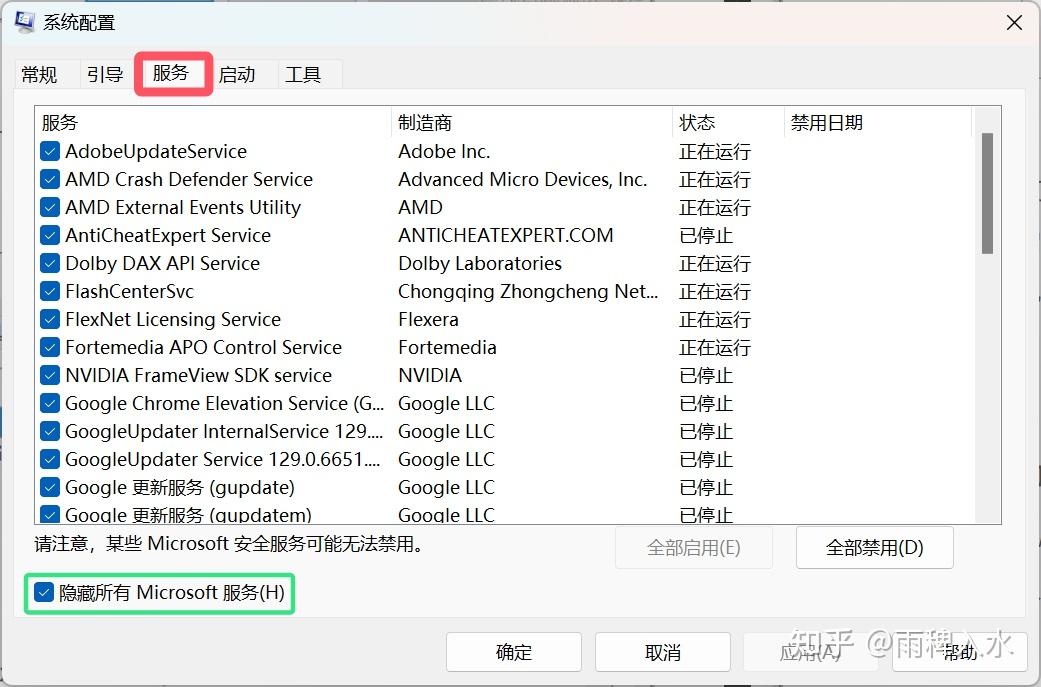Disable the AMD Crash Defender Service checkbox
Screen dimensions: 1041x687
click(50, 179)
